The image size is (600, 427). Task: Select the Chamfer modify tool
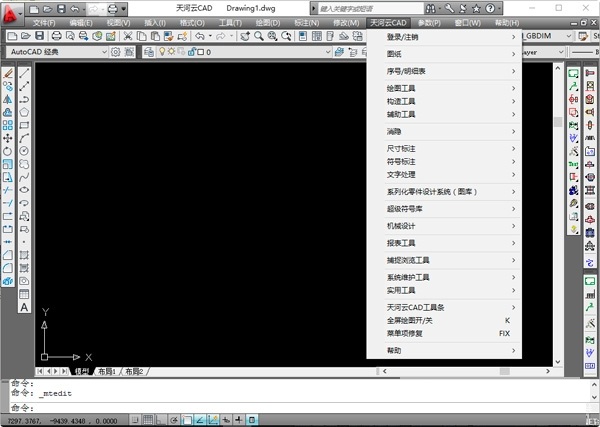pos(8,255)
